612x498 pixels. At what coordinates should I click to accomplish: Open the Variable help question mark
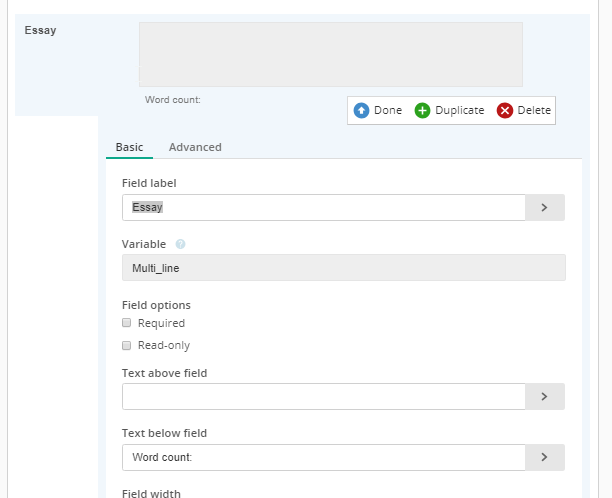(180, 244)
